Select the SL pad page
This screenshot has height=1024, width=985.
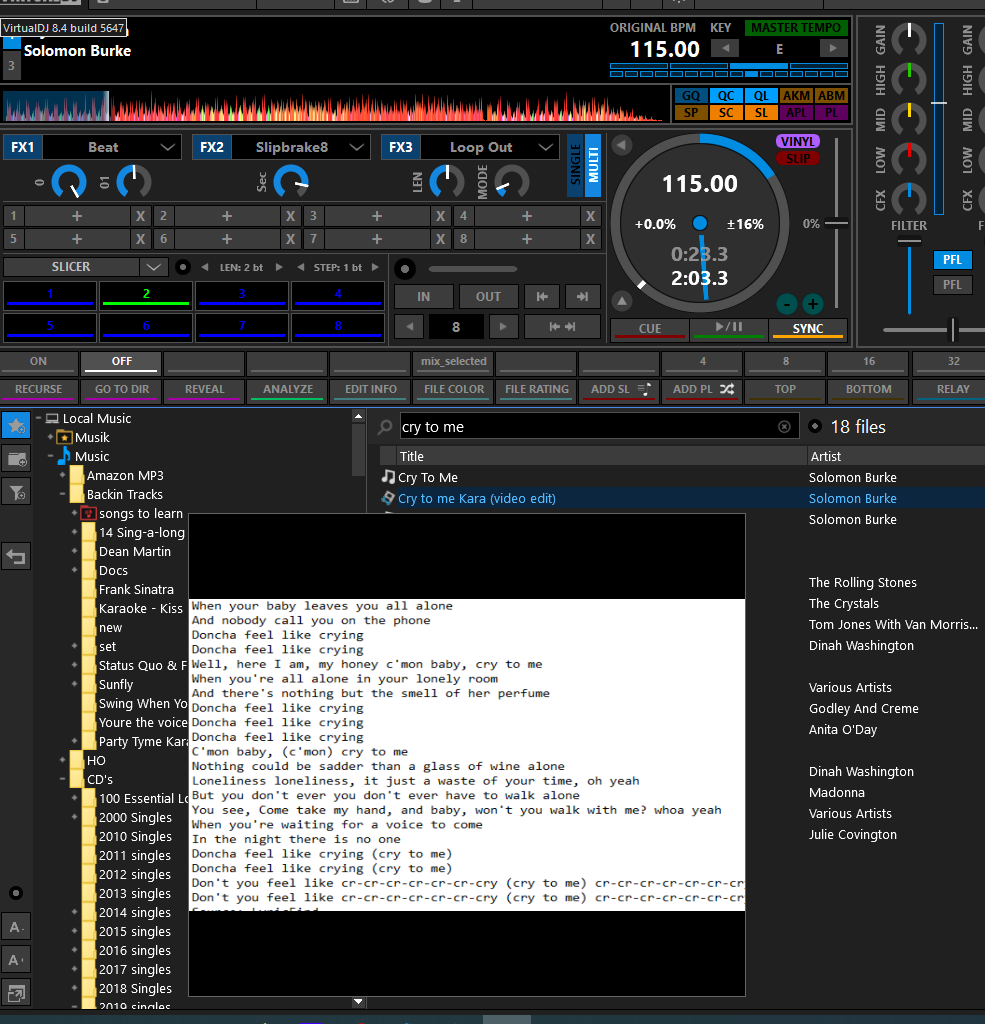(x=761, y=113)
